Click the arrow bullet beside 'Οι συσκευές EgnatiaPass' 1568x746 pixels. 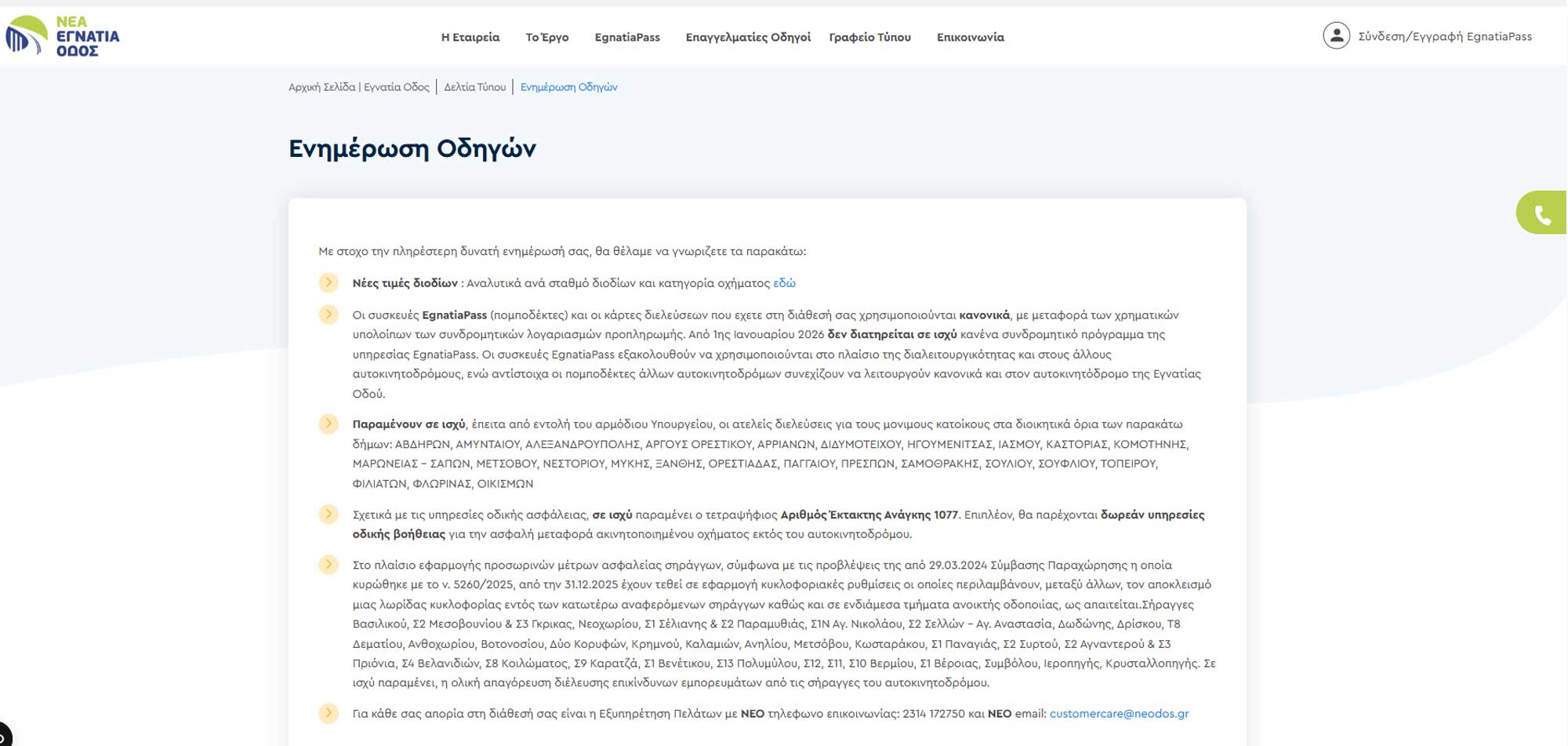click(328, 315)
